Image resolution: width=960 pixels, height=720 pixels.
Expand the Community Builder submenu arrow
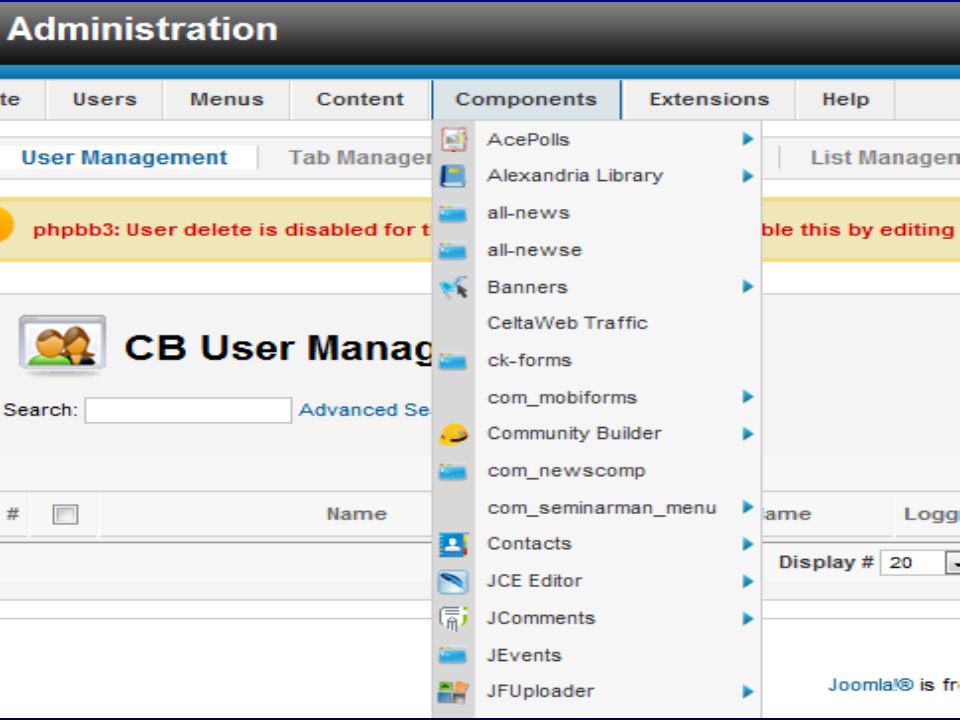(748, 434)
